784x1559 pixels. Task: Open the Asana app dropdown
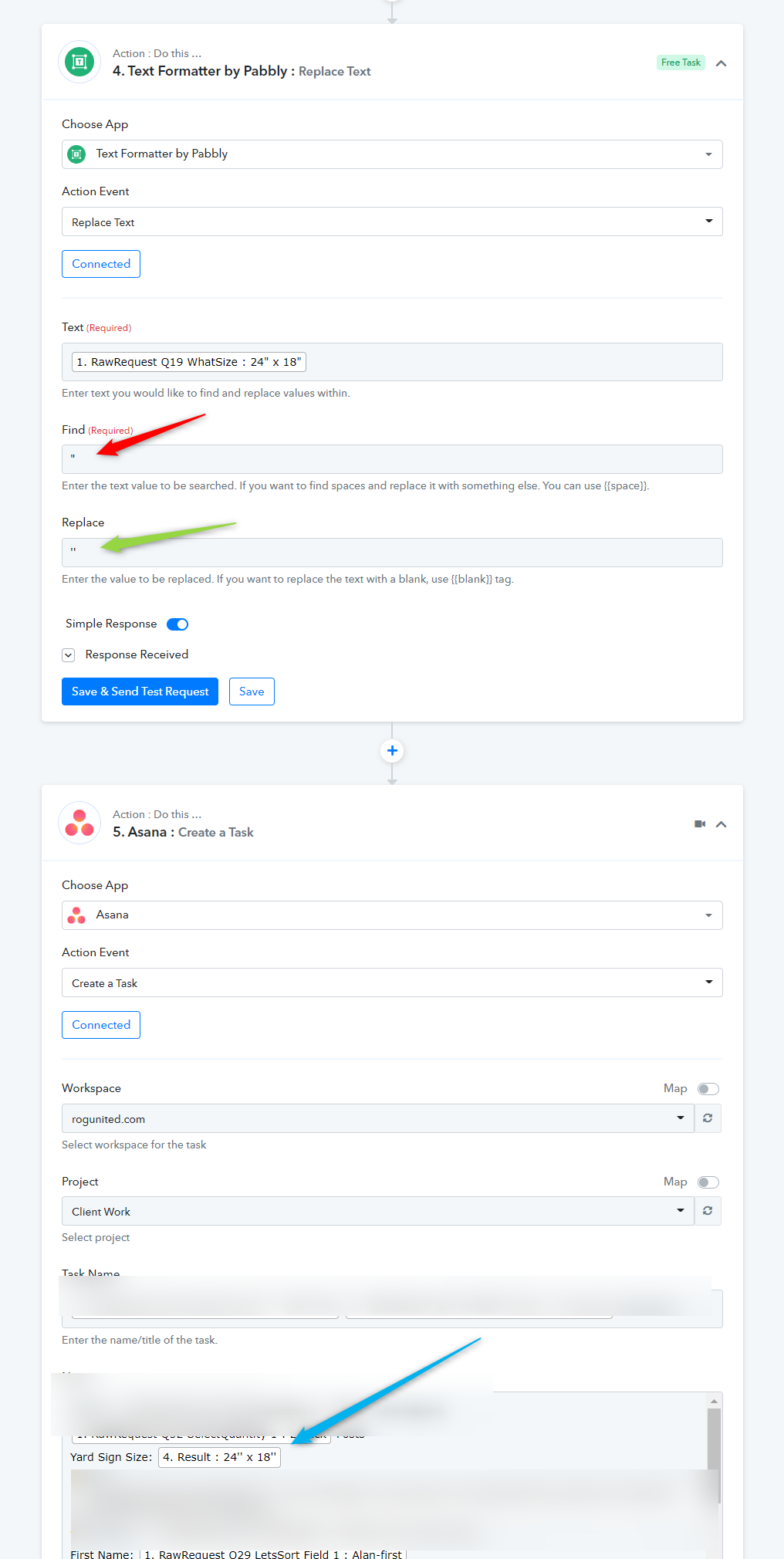click(392, 915)
